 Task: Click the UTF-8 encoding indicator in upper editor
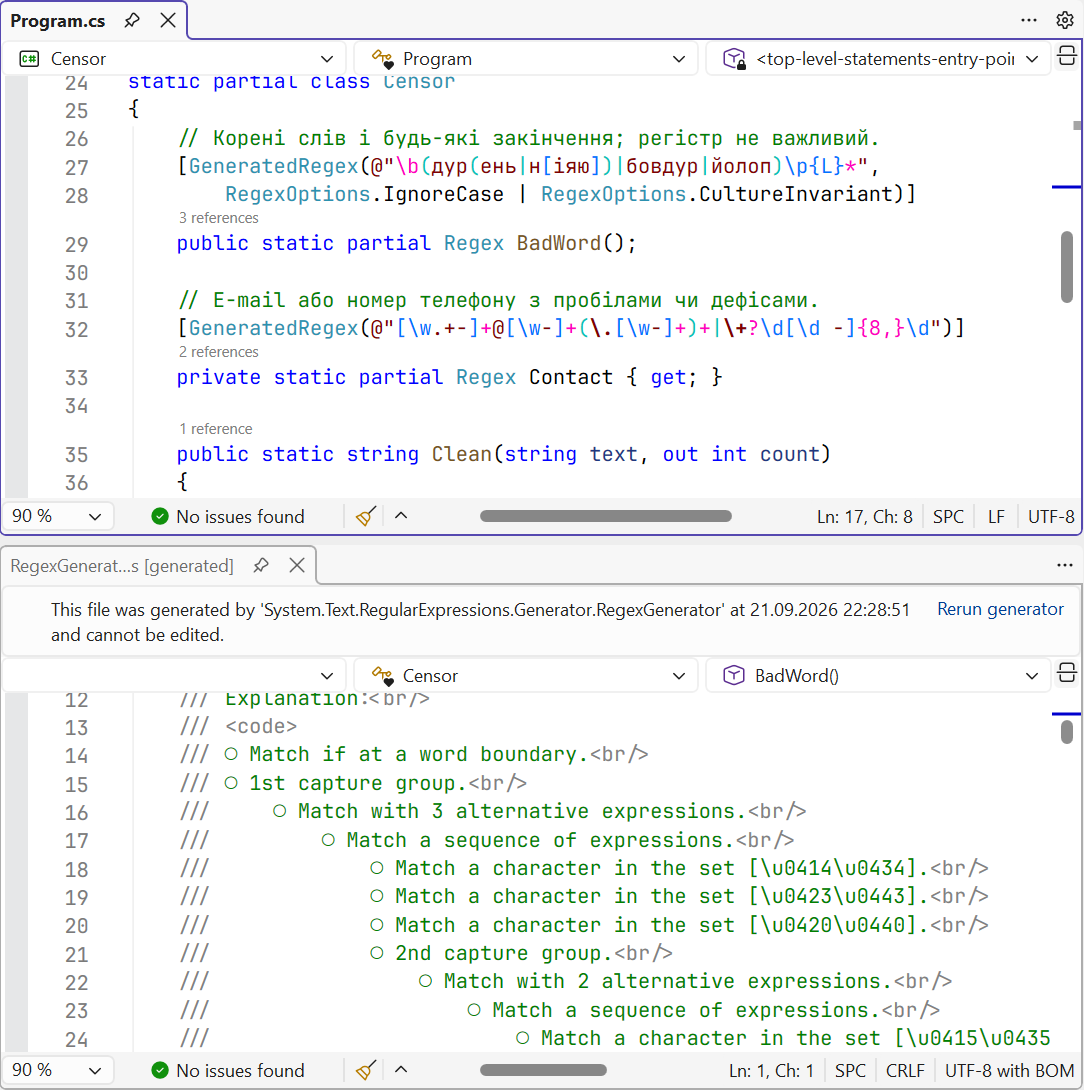coord(1051,516)
